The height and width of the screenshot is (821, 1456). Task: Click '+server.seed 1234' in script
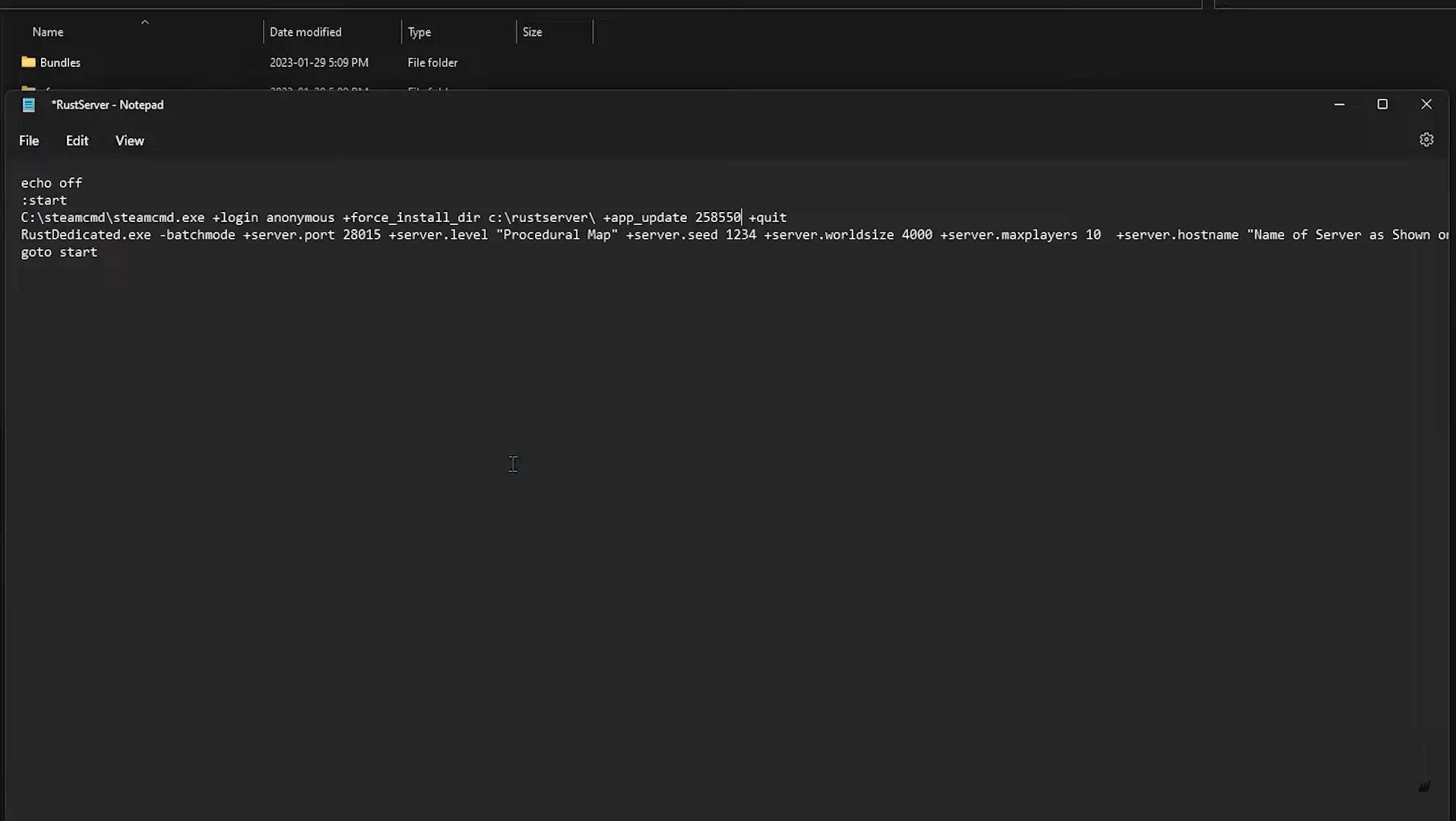[x=691, y=235]
